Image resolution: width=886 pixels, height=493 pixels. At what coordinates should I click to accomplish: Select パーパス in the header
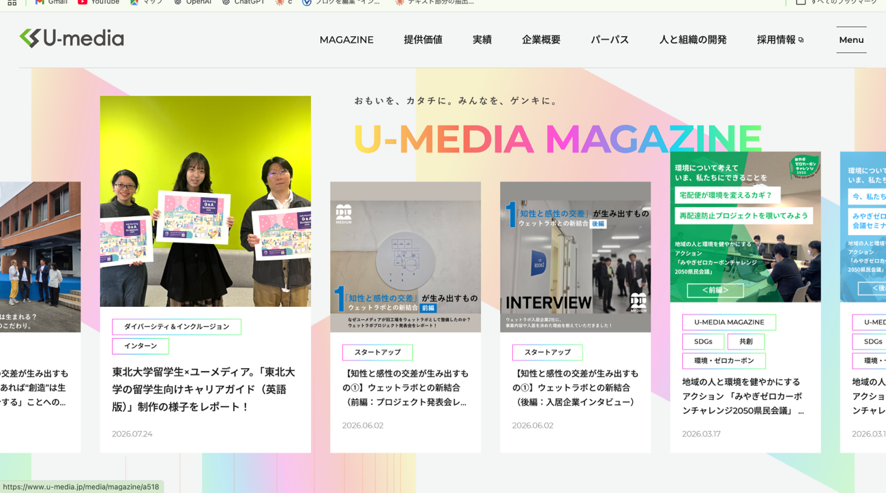pos(609,40)
